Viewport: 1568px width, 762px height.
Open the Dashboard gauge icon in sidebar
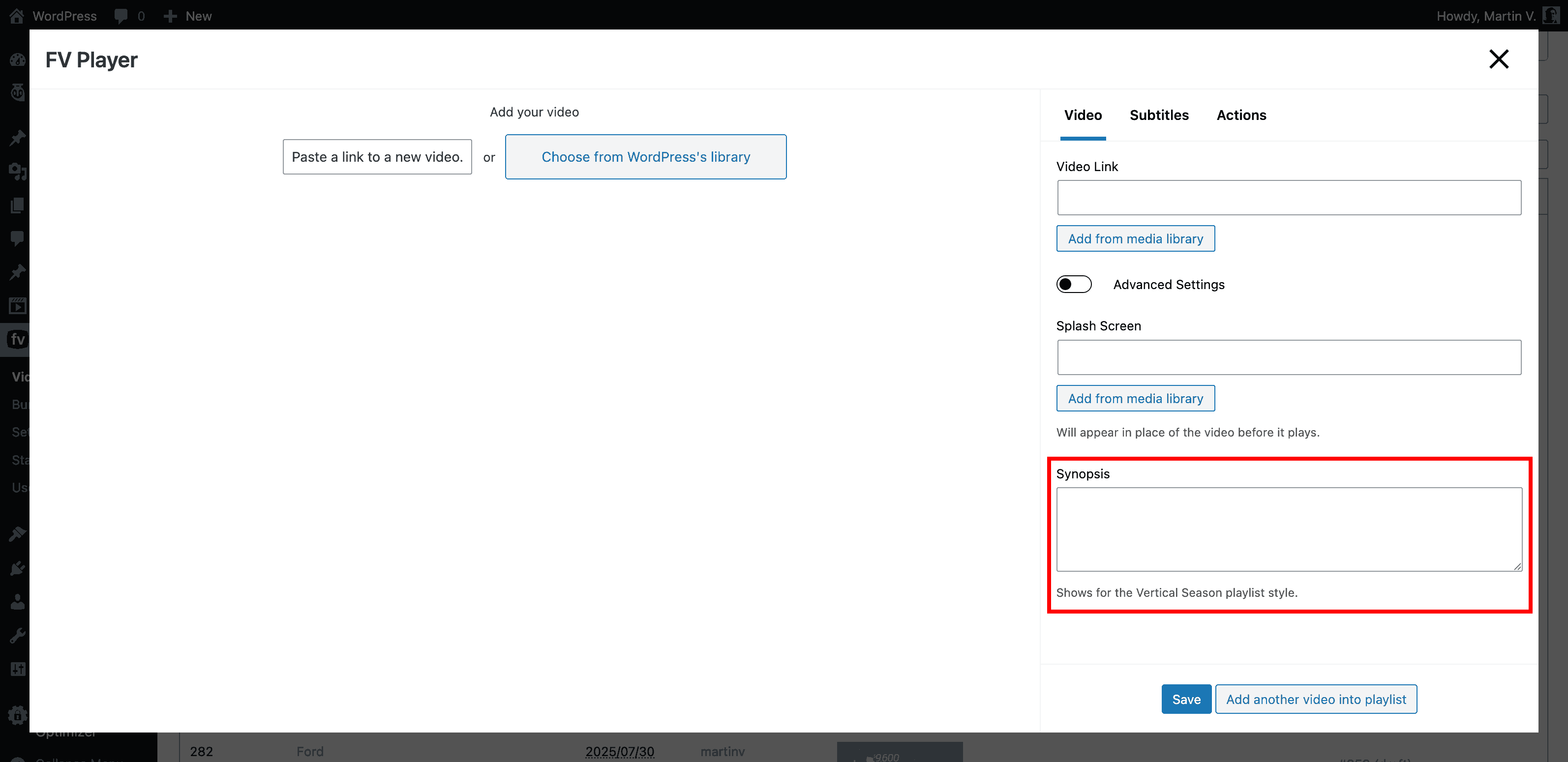point(18,59)
